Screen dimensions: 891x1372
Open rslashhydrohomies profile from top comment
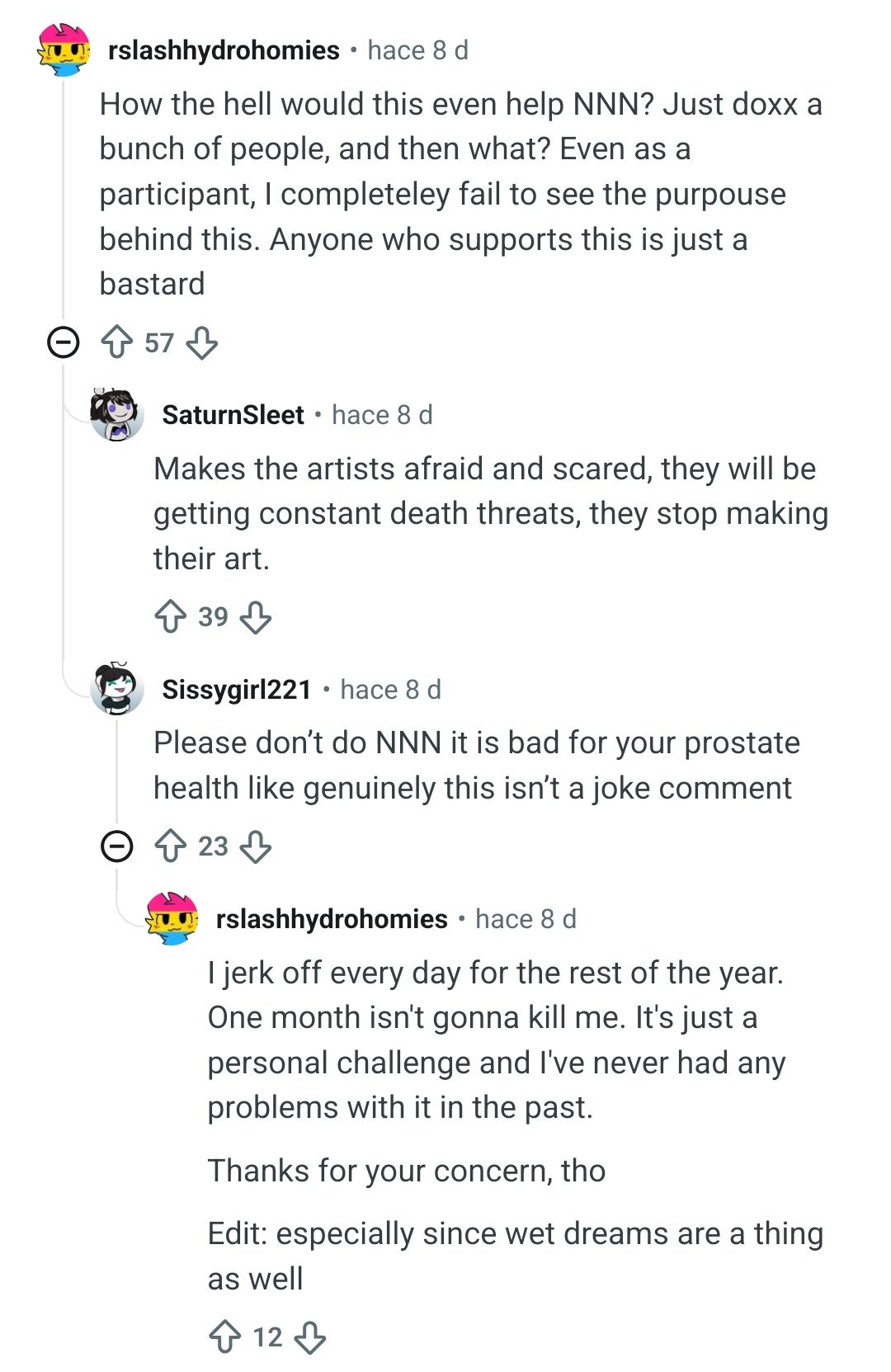coord(224,50)
